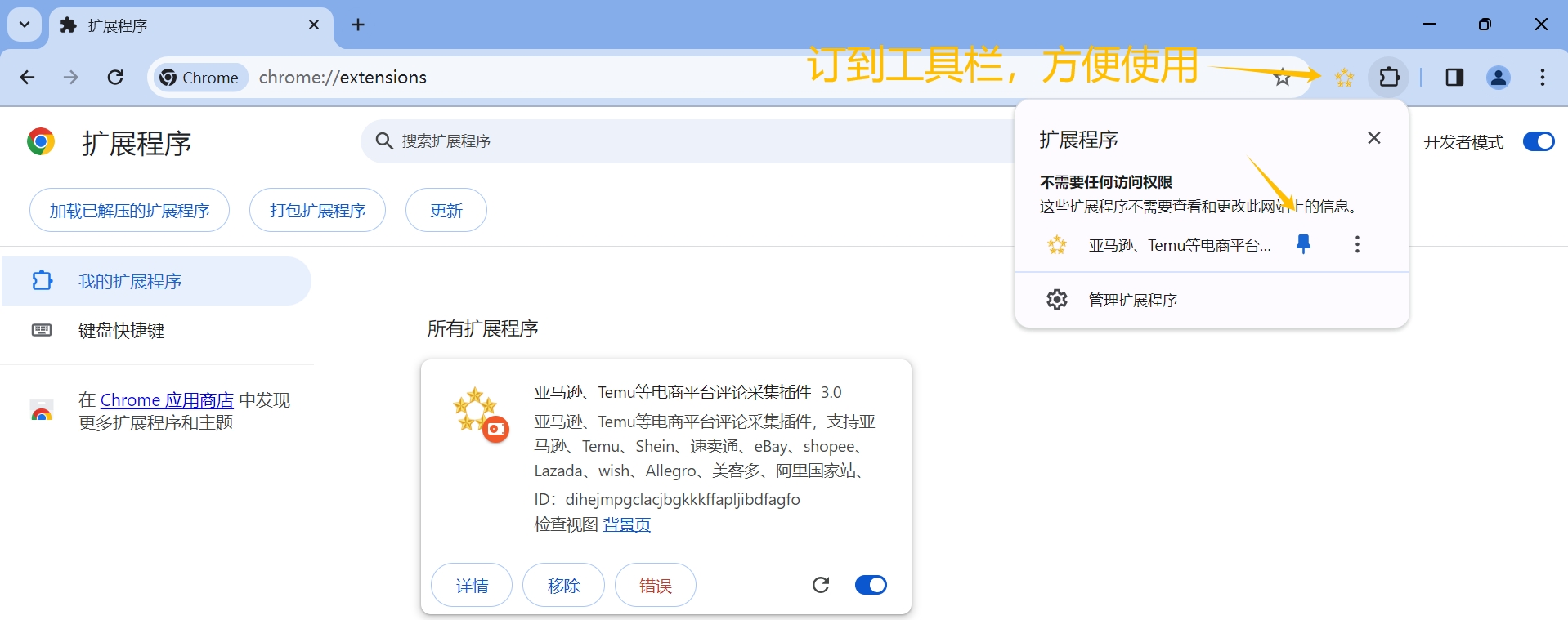Image resolution: width=1568 pixels, height=620 pixels.
Task: Unpin the extension with the pin icon
Action: 1304,244
